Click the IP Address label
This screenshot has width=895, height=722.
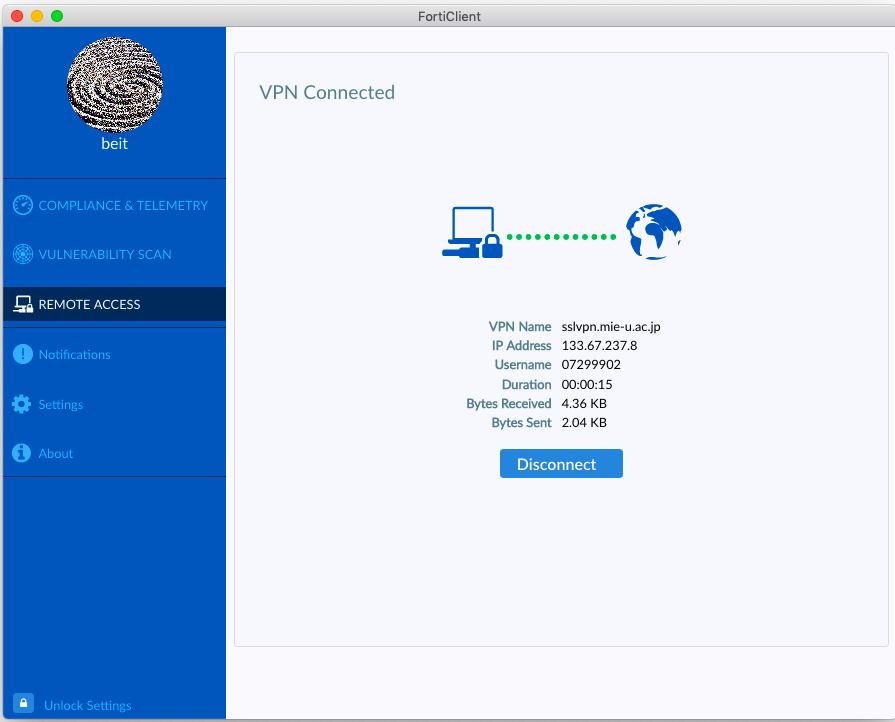[522, 345]
